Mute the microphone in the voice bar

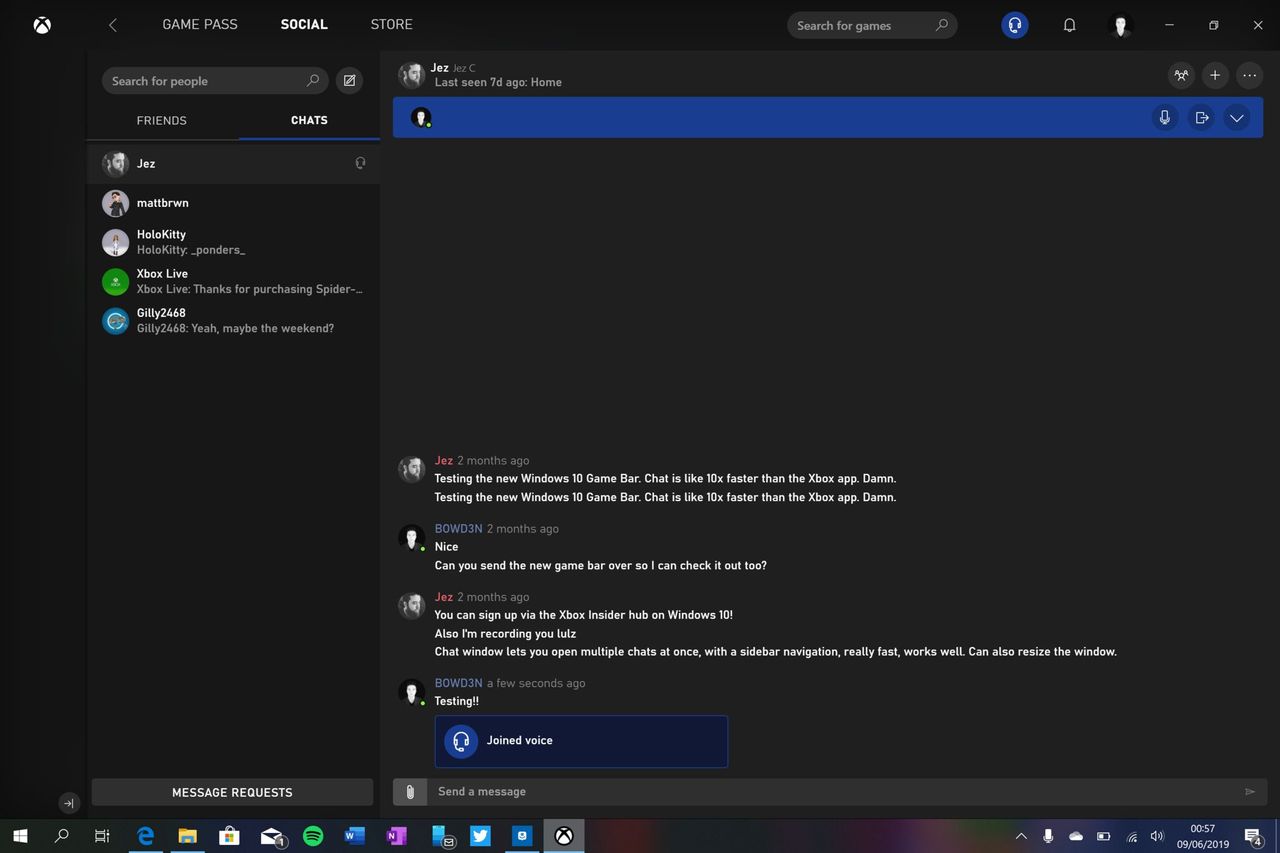click(x=1165, y=118)
